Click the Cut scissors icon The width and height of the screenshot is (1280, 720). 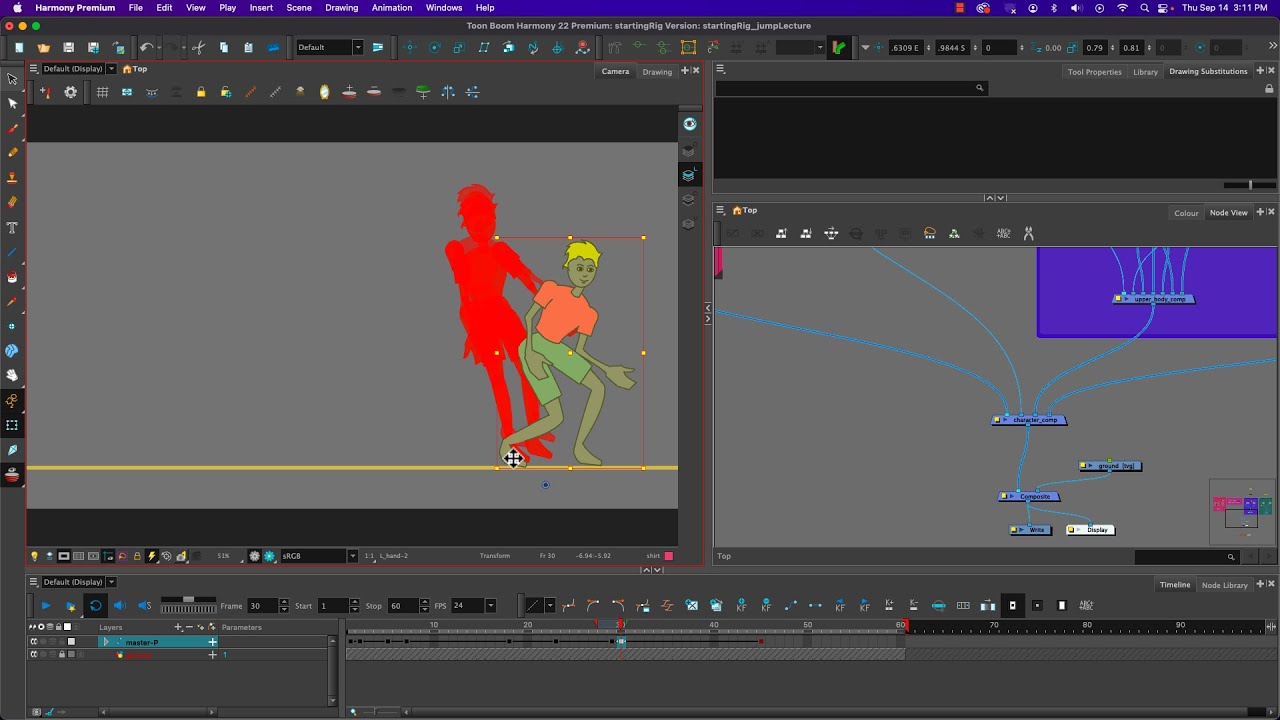[198, 47]
